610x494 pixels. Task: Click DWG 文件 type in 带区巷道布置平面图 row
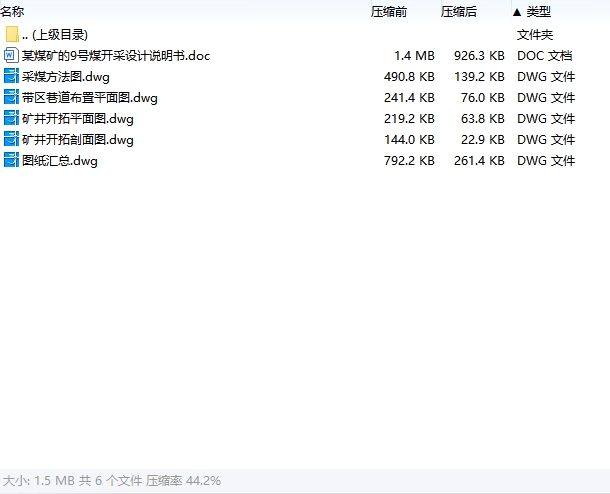[546, 98]
